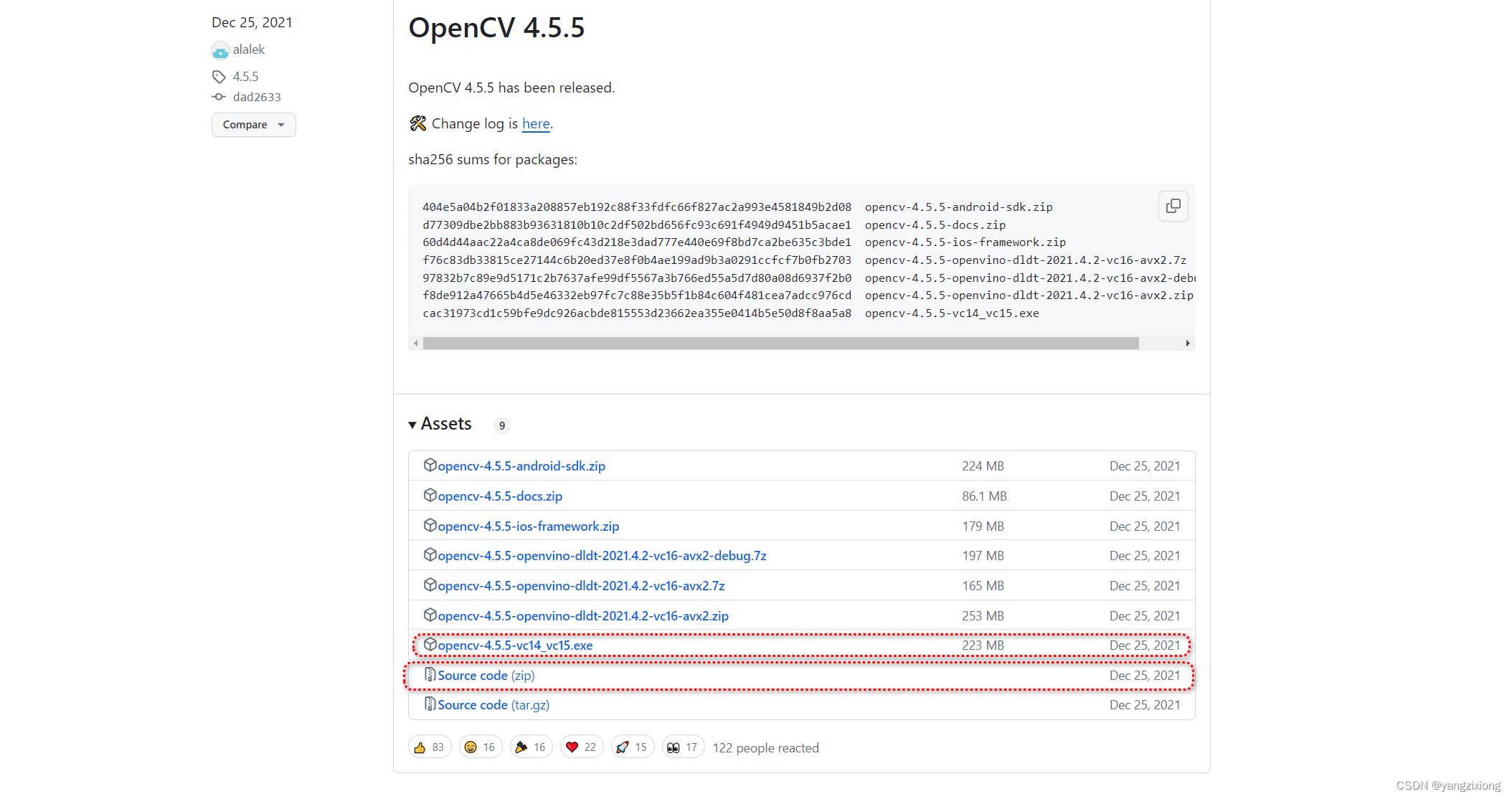This screenshot has height=799, width=1512.
Task: Download Source code (tar.gz)
Action: point(494,705)
